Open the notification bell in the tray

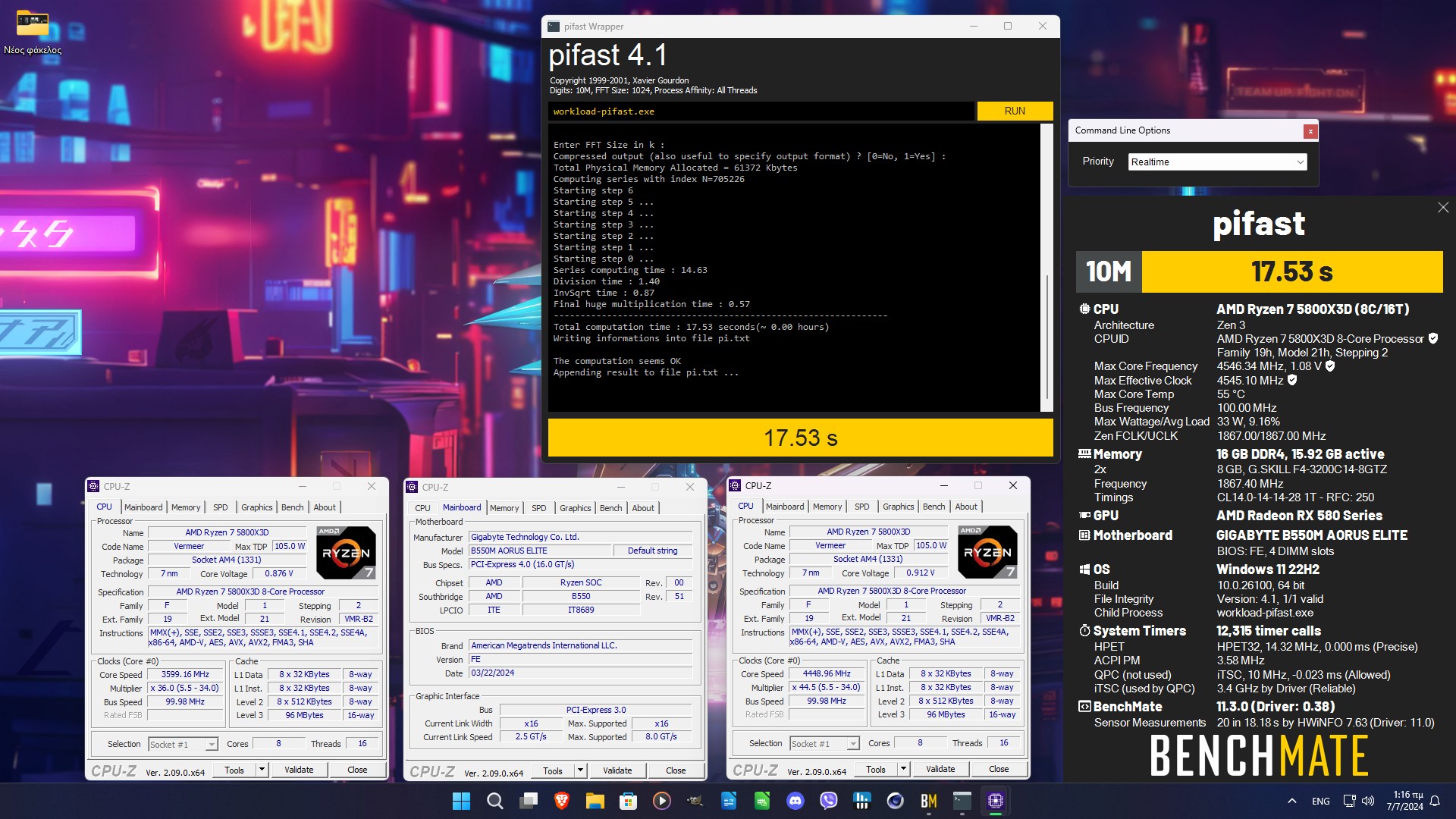point(1435,801)
